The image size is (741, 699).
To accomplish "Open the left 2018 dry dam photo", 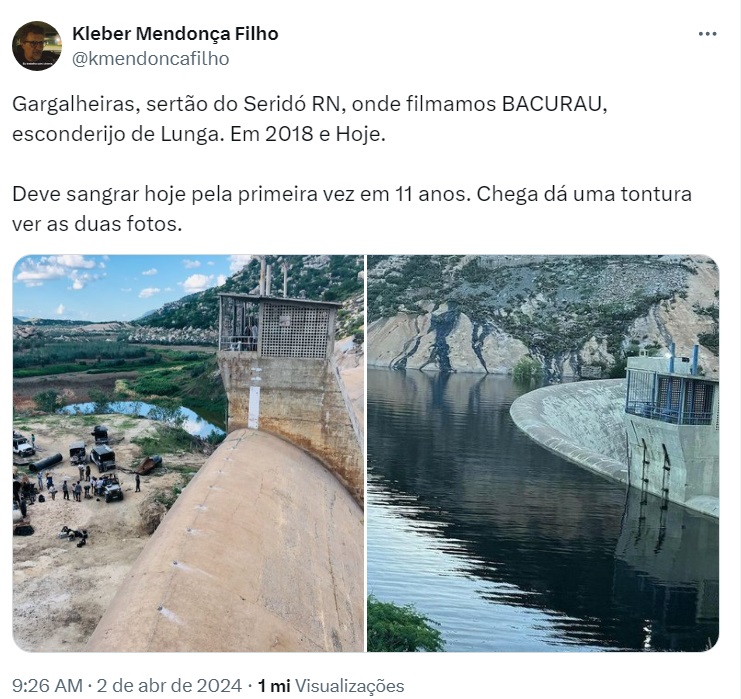I will 188,453.
